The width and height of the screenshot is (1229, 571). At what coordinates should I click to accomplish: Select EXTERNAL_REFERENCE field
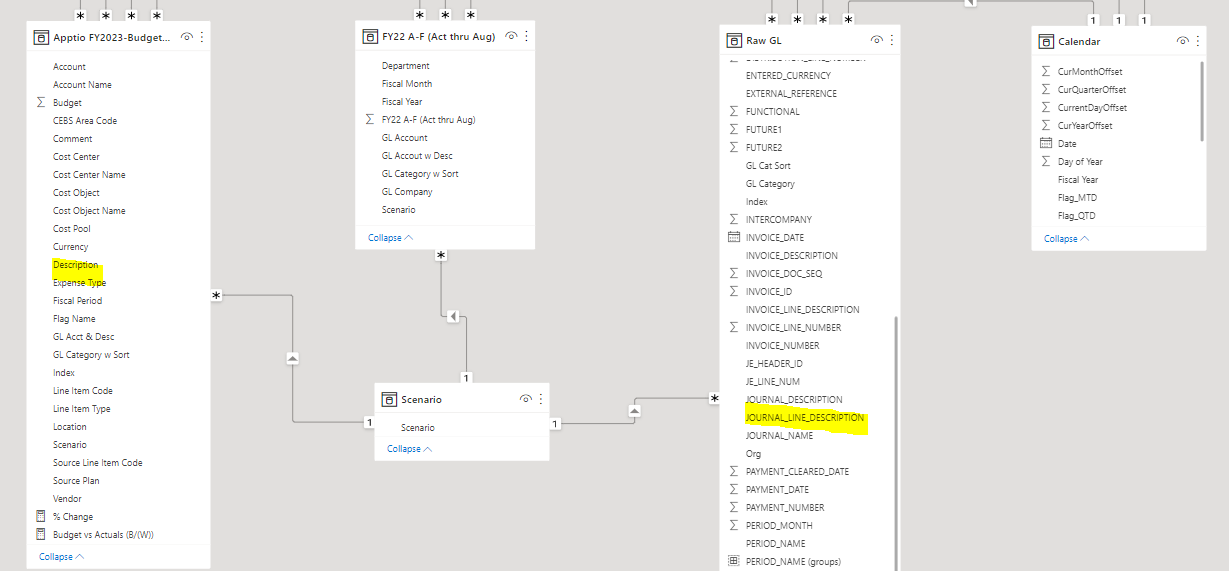click(x=791, y=94)
